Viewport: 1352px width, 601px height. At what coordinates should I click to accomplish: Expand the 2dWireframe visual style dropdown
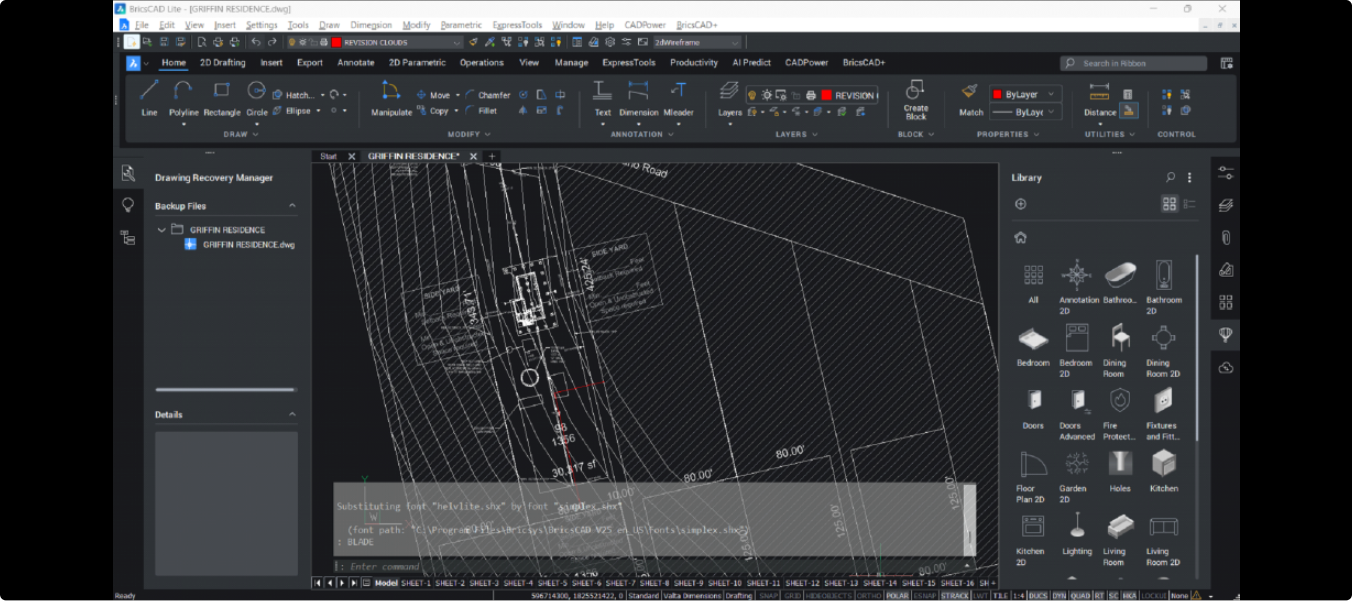pyautogui.click(x=735, y=43)
